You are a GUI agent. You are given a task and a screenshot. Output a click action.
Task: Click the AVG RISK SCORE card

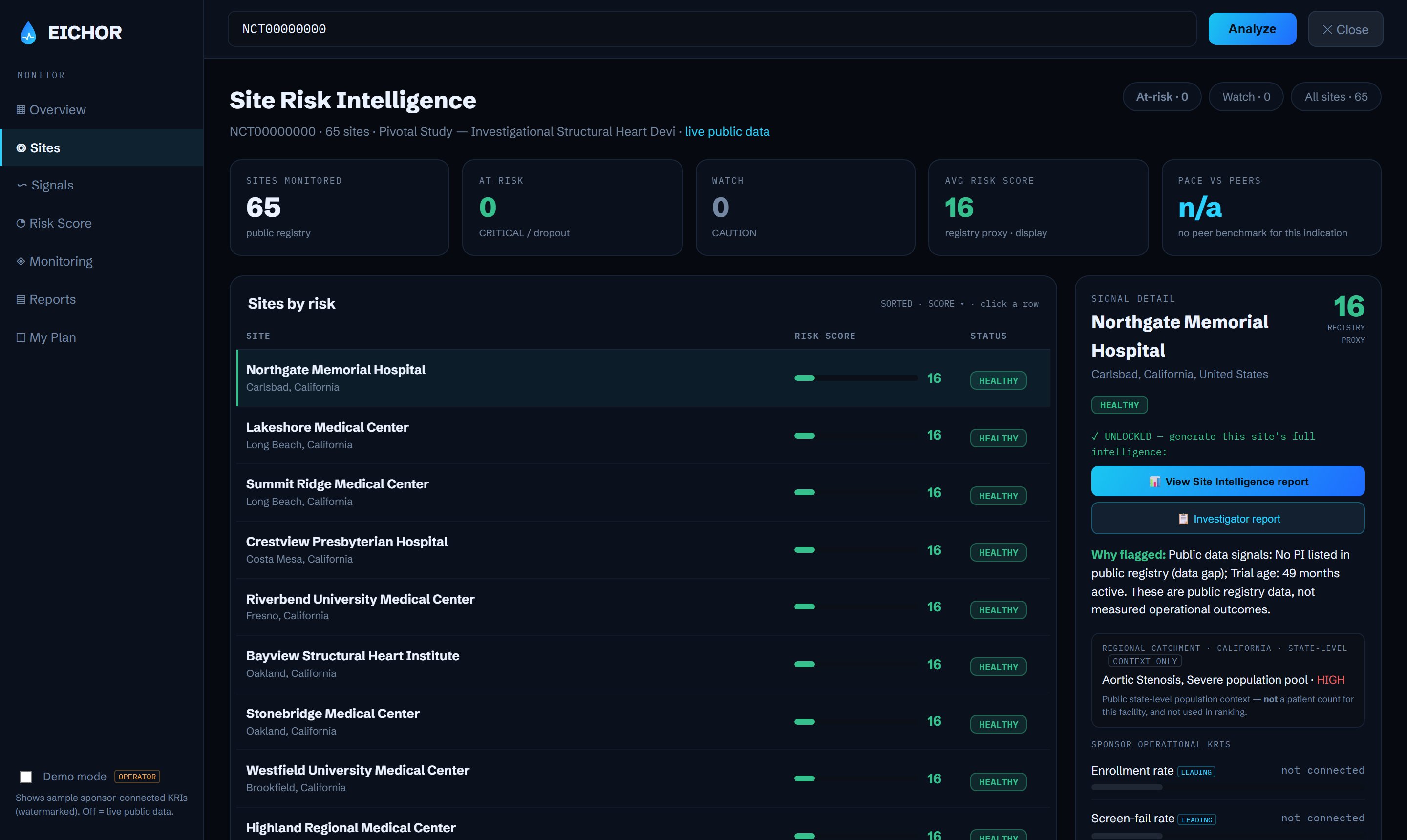tap(1039, 207)
